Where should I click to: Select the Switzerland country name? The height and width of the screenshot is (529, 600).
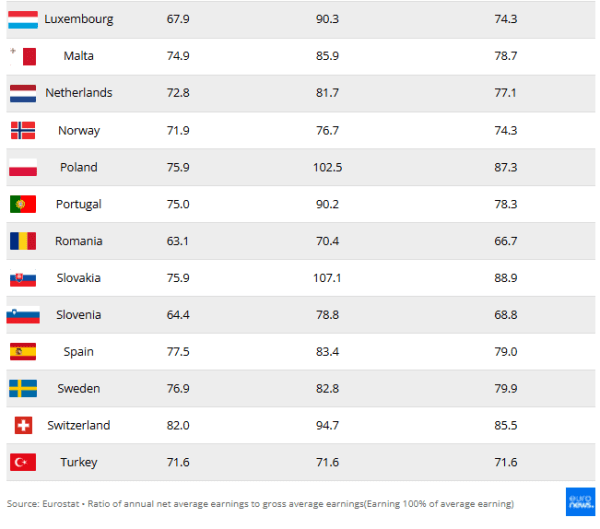[79, 425]
